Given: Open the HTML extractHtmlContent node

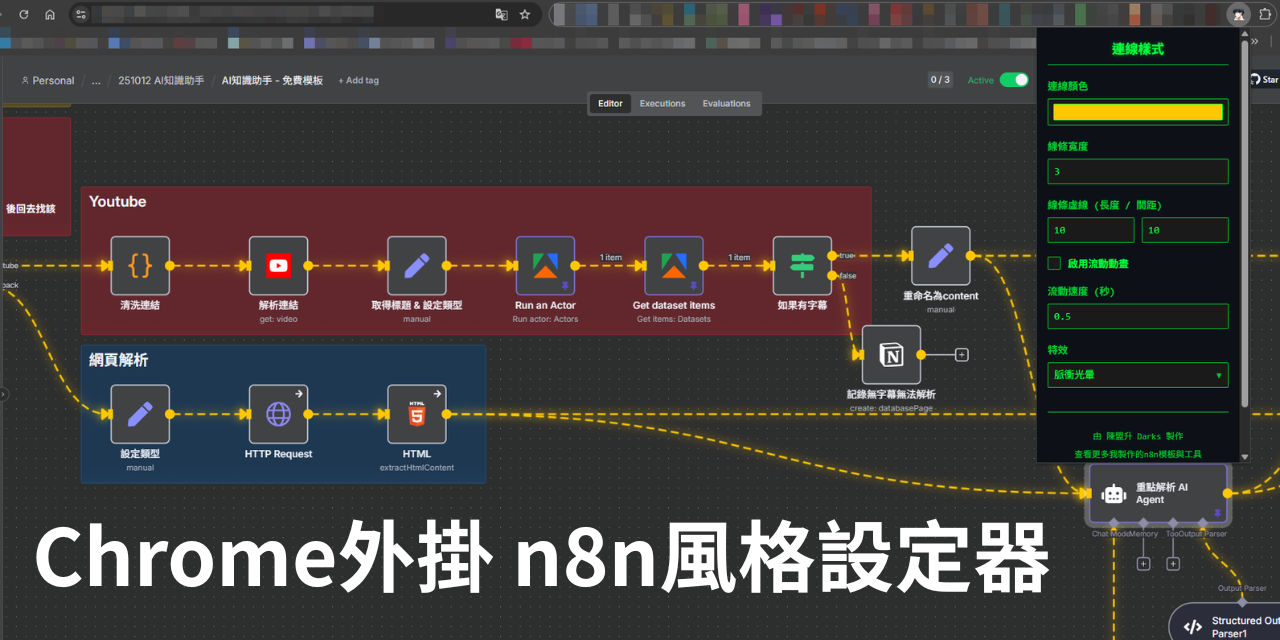Looking at the screenshot, I should tap(417, 414).
